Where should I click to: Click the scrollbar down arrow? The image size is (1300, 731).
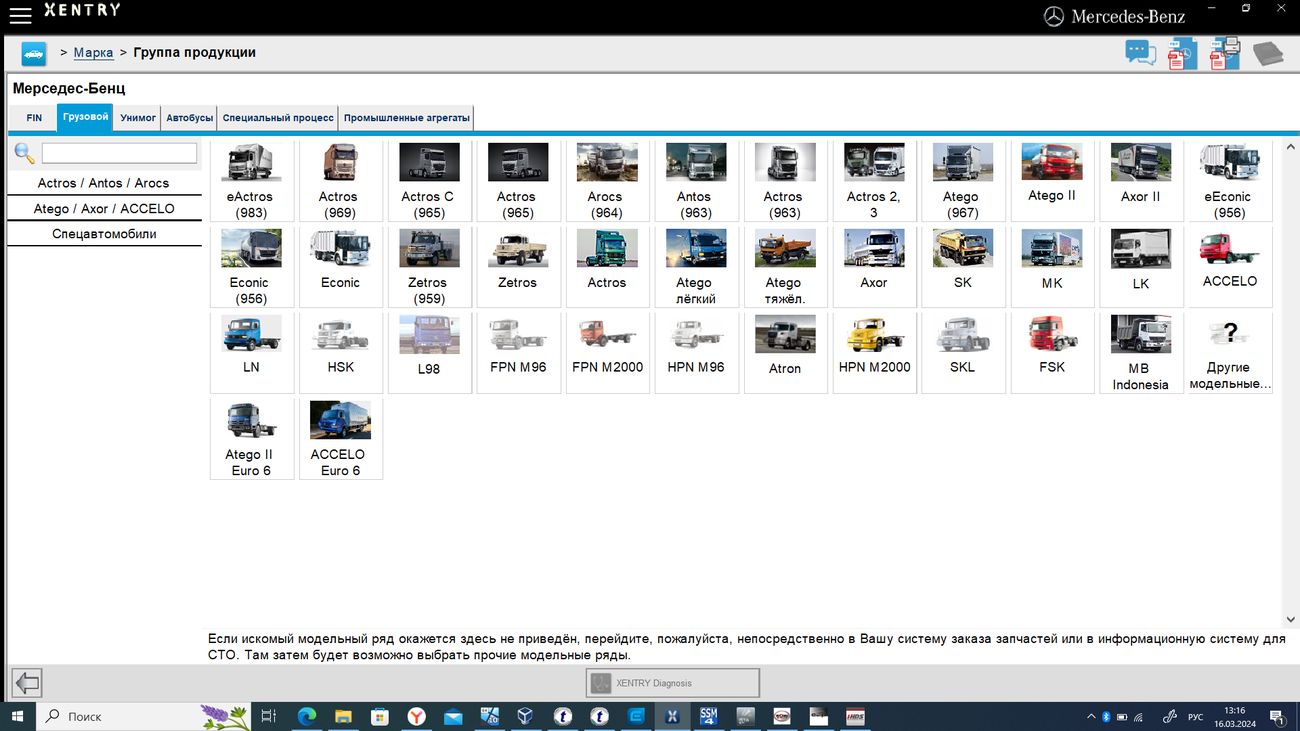tap(1290, 620)
